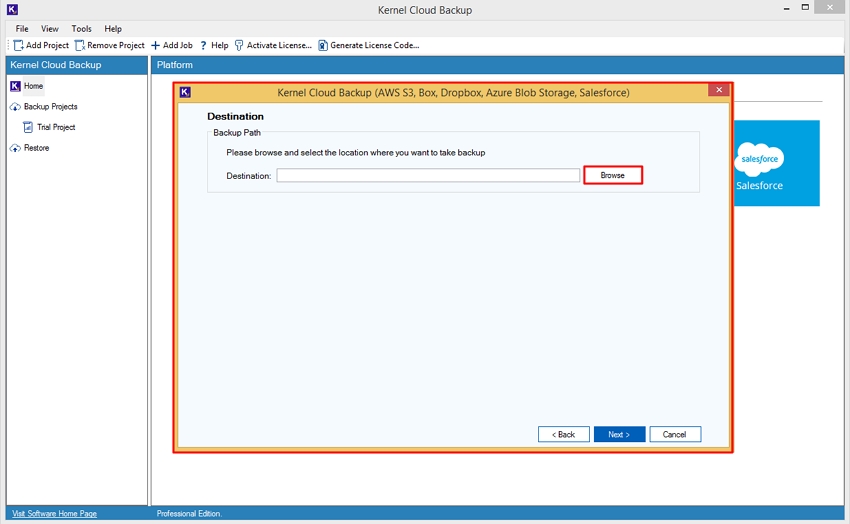Proceed with the Next button
The image size is (850, 524).
pos(619,435)
